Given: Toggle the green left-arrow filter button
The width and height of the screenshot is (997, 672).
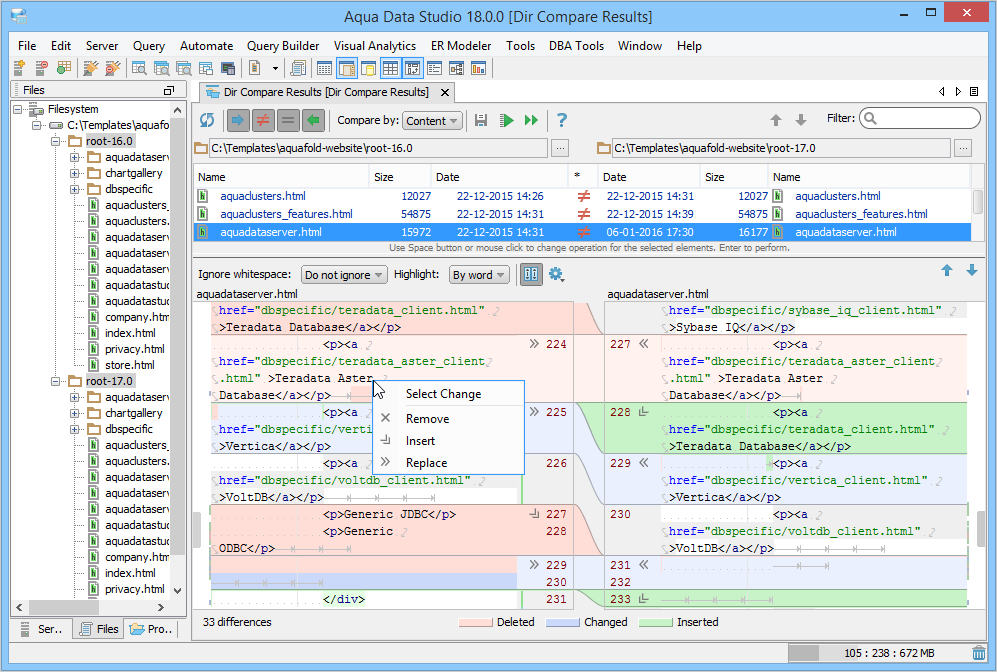Looking at the screenshot, I should click(x=314, y=120).
